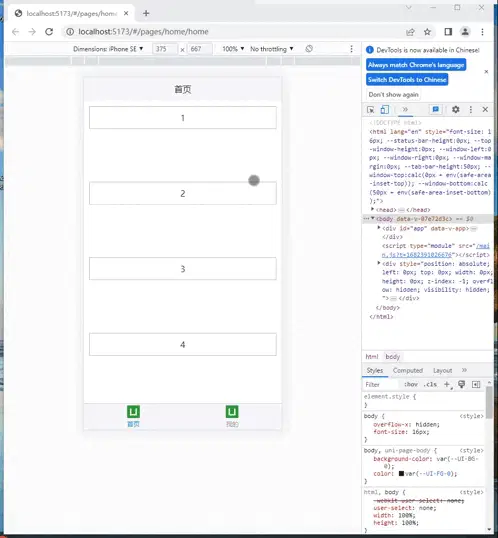This screenshot has width=498, height=538.
Task: Expand the head element node
Action: (373, 209)
